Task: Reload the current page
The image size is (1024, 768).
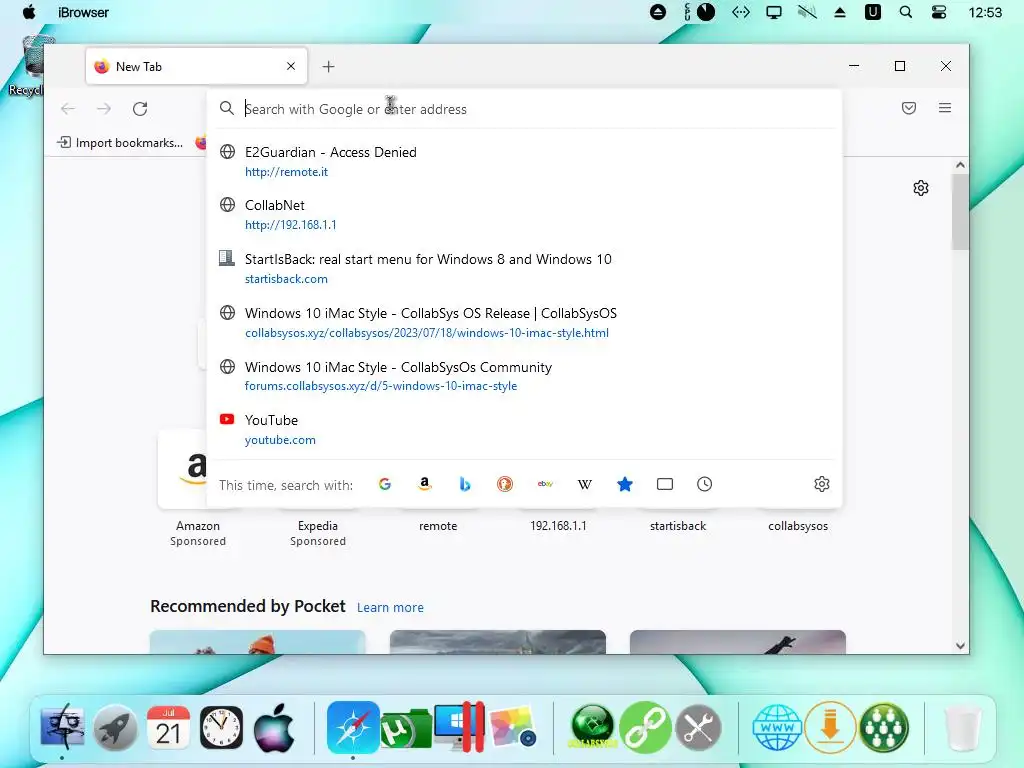Action: coord(140,108)
